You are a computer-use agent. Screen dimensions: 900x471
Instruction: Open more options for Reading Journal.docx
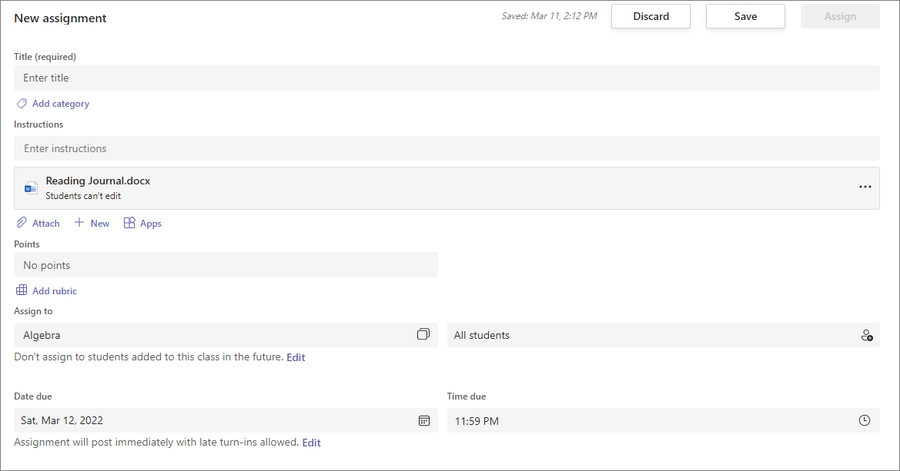(x=865, y=188)
